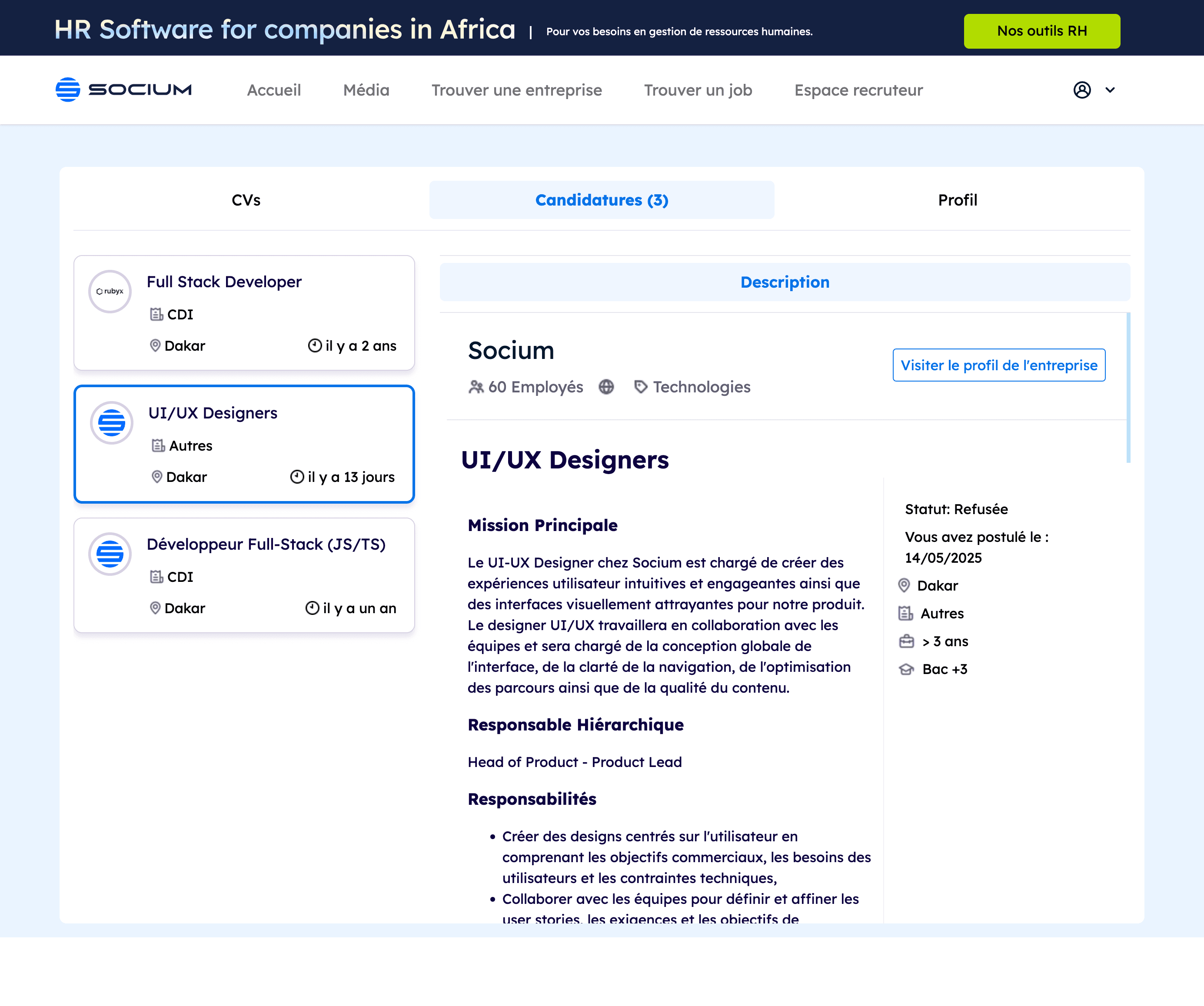Viewport: 1204px width, 1006px height.
Task: Open 'Visiter le profil de l'entreprise'
Action: point(999,365)
